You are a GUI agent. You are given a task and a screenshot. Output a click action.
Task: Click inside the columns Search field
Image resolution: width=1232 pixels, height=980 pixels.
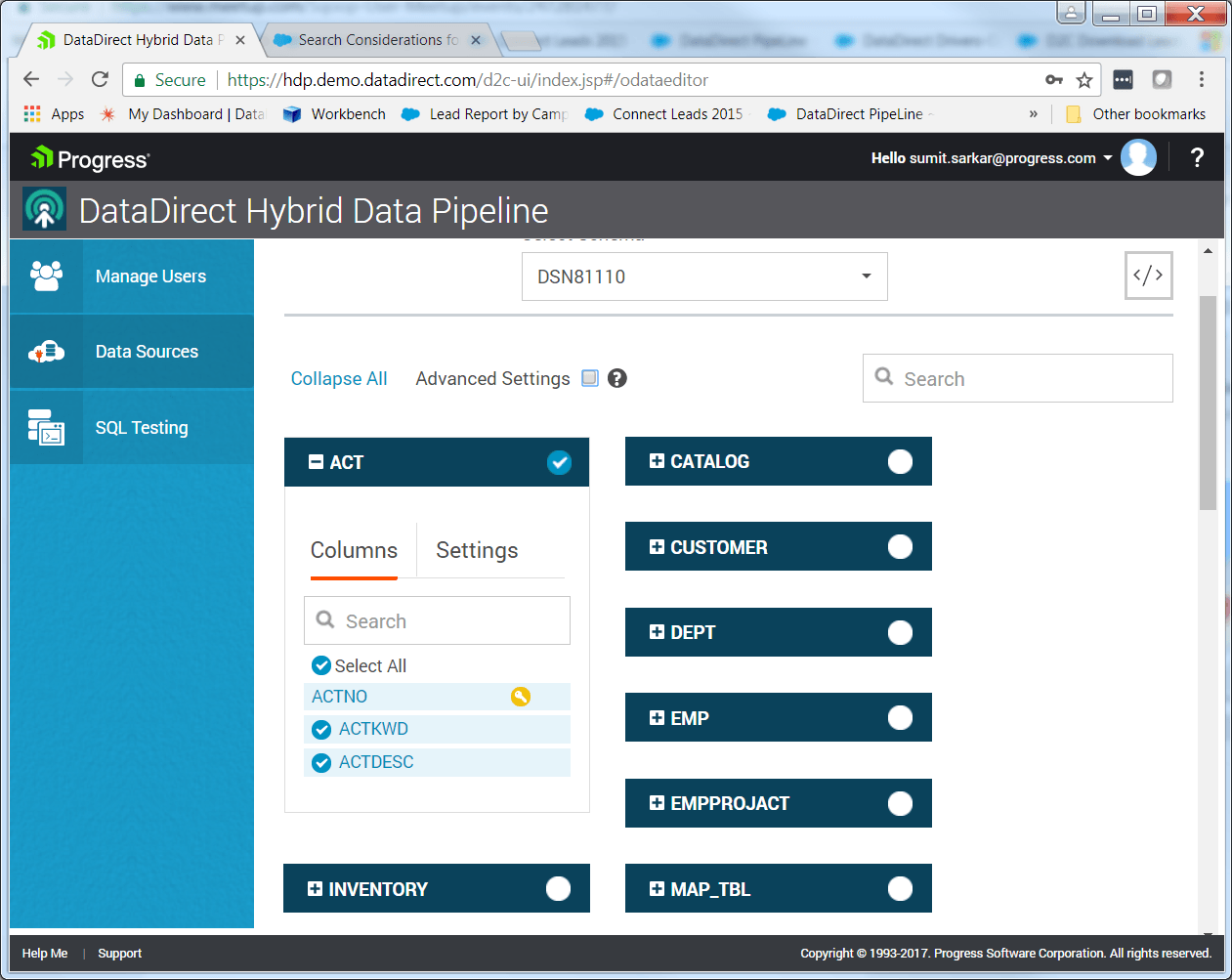click(437, 619)
